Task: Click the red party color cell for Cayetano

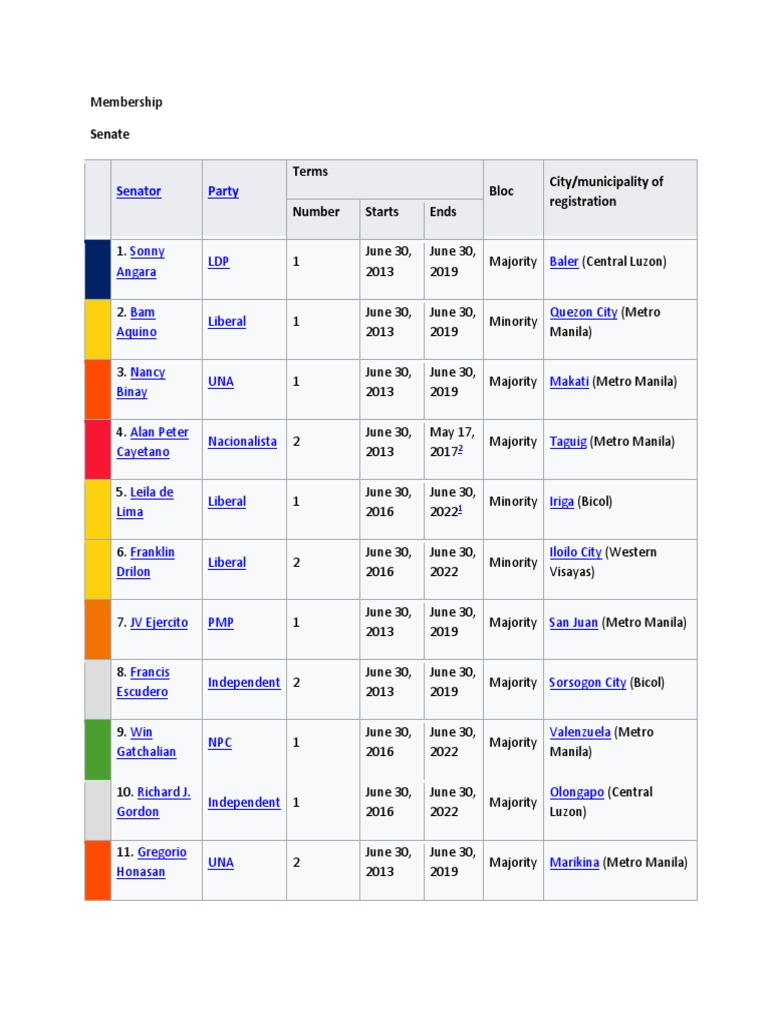Action: (x=97, y=449)
